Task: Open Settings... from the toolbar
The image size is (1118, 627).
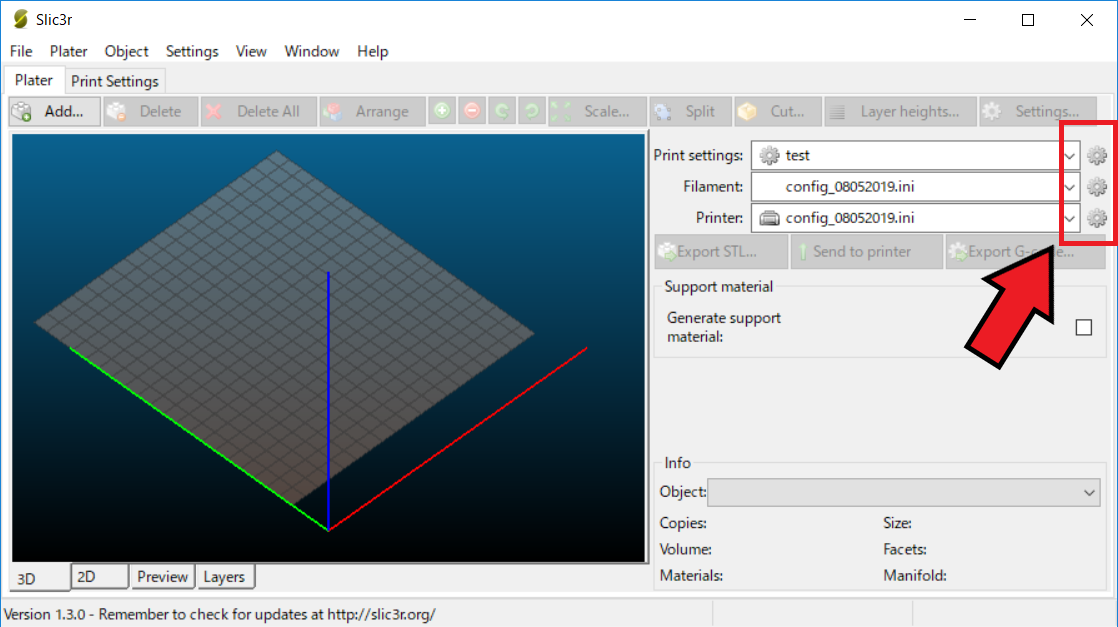Action: click(1038, 111)
